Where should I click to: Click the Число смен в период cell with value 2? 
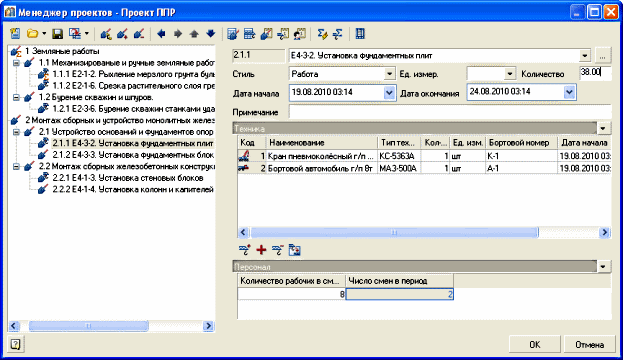(399, 294)
